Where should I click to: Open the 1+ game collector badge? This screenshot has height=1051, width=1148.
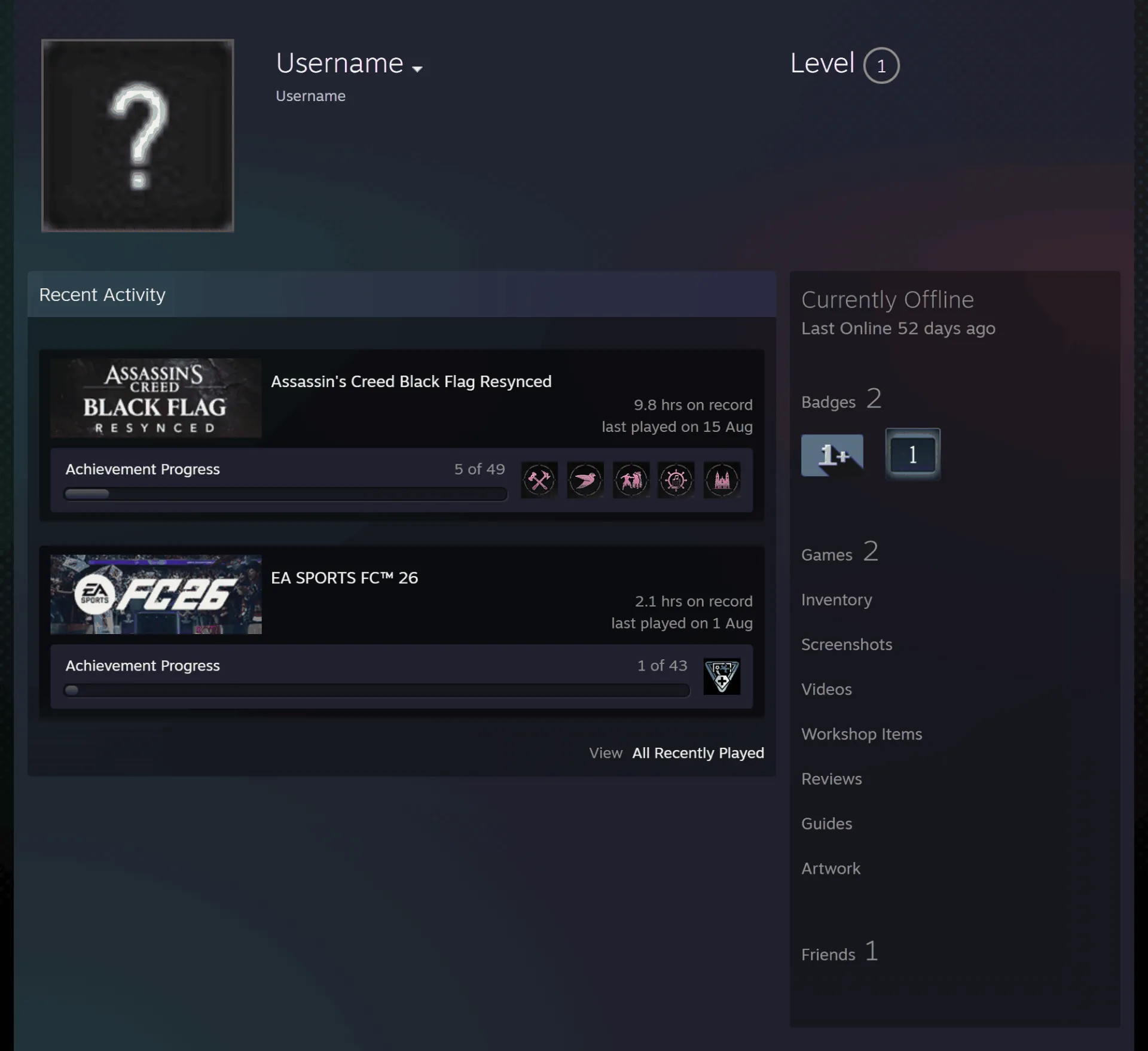832,455
